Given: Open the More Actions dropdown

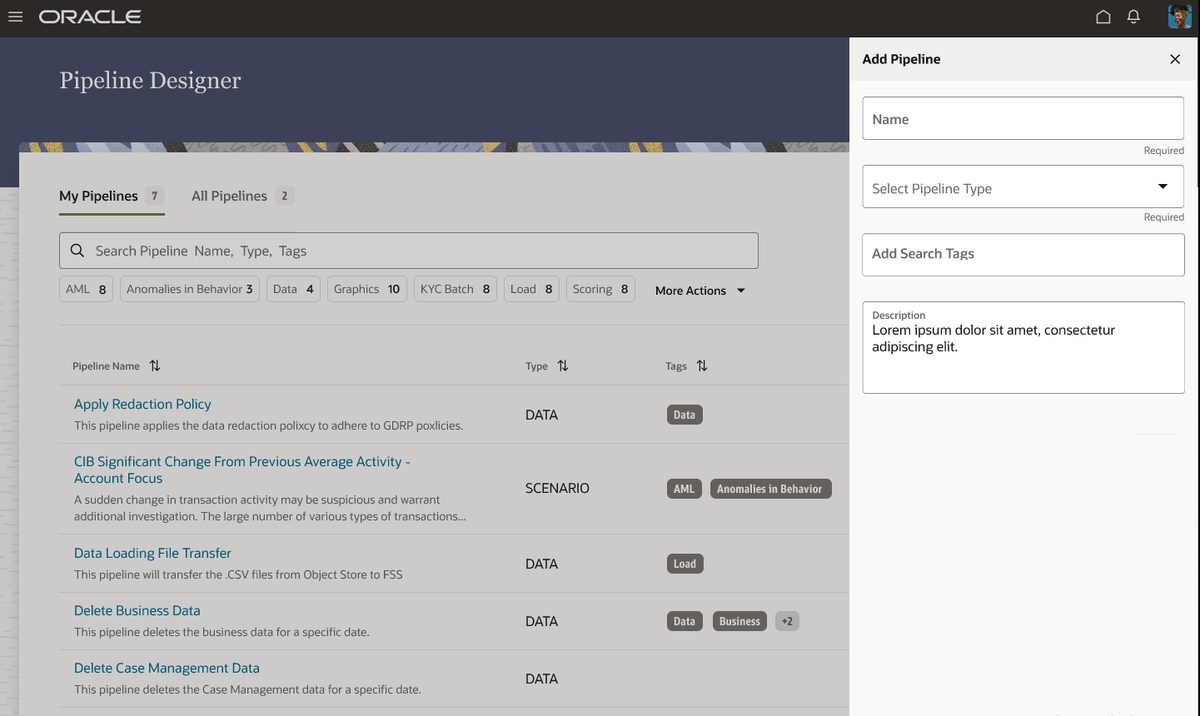Looking at the screenshot, I should coord(700,290).
